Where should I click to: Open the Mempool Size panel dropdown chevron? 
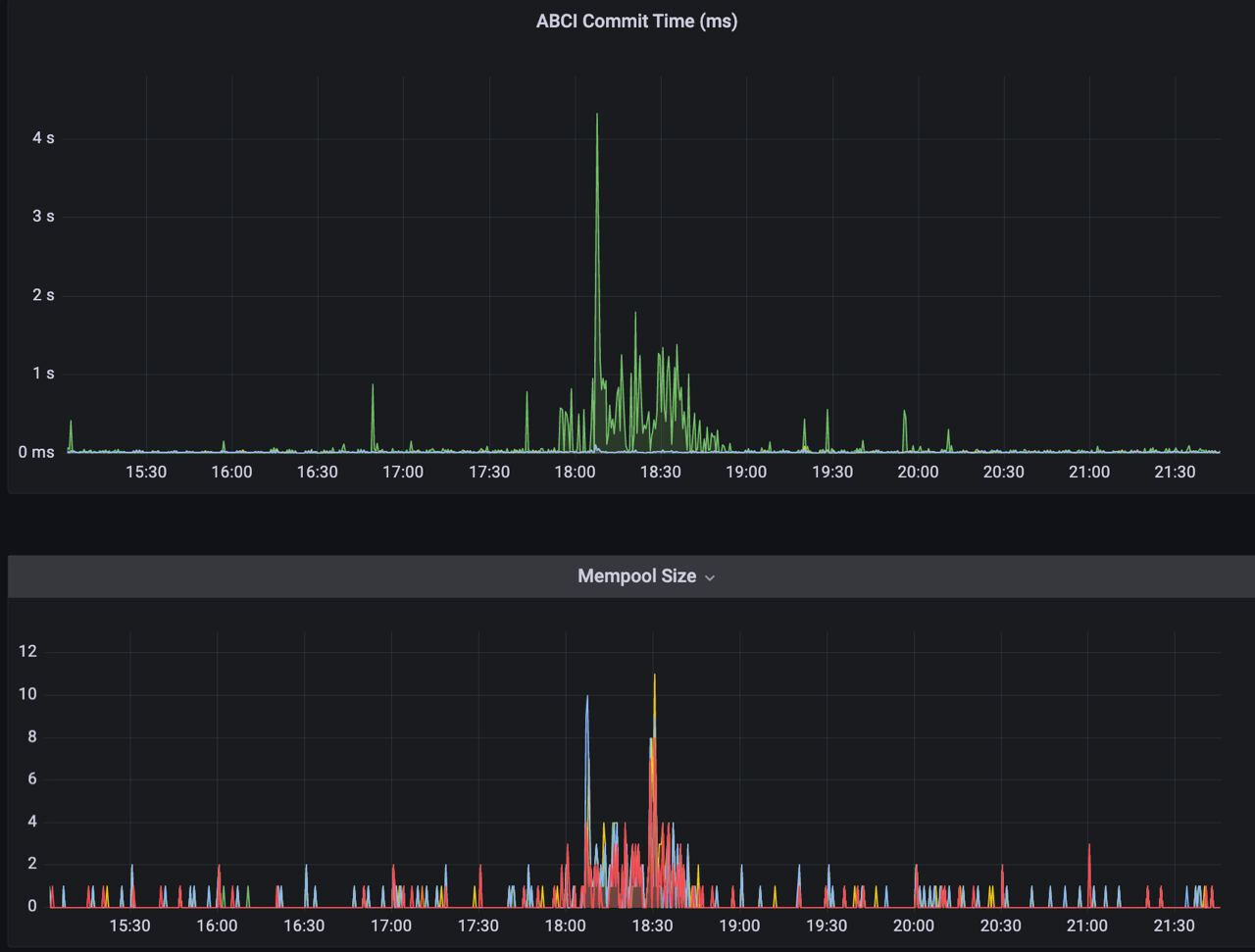(710, 577)
